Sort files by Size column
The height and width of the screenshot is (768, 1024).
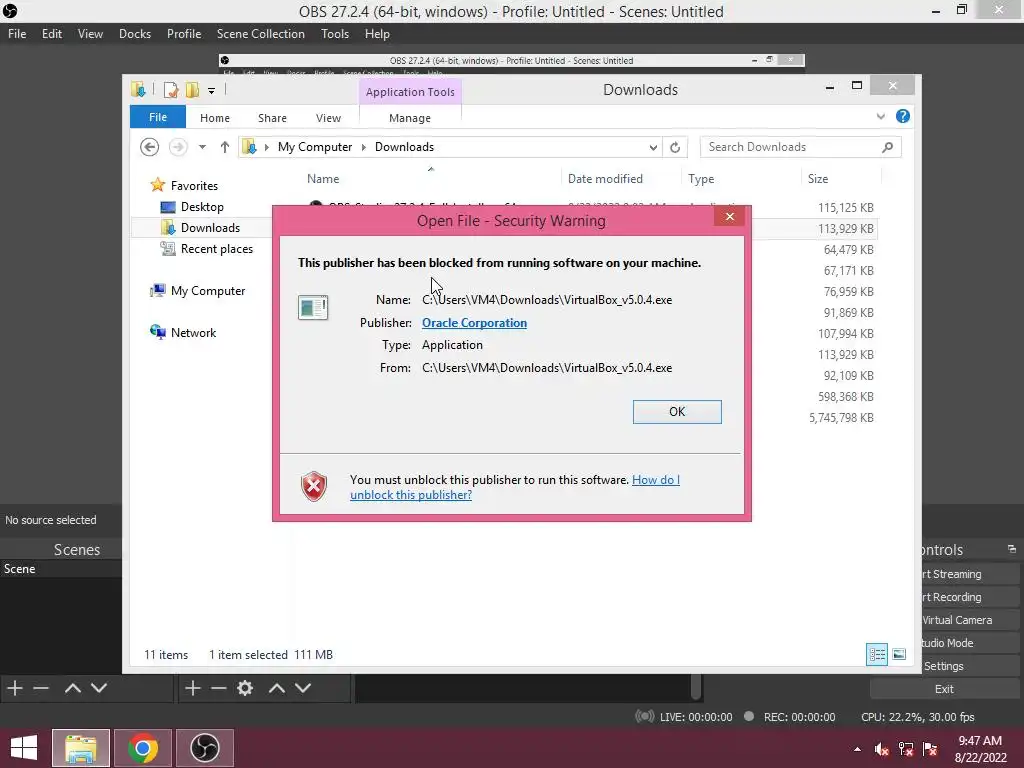point(841,178)
